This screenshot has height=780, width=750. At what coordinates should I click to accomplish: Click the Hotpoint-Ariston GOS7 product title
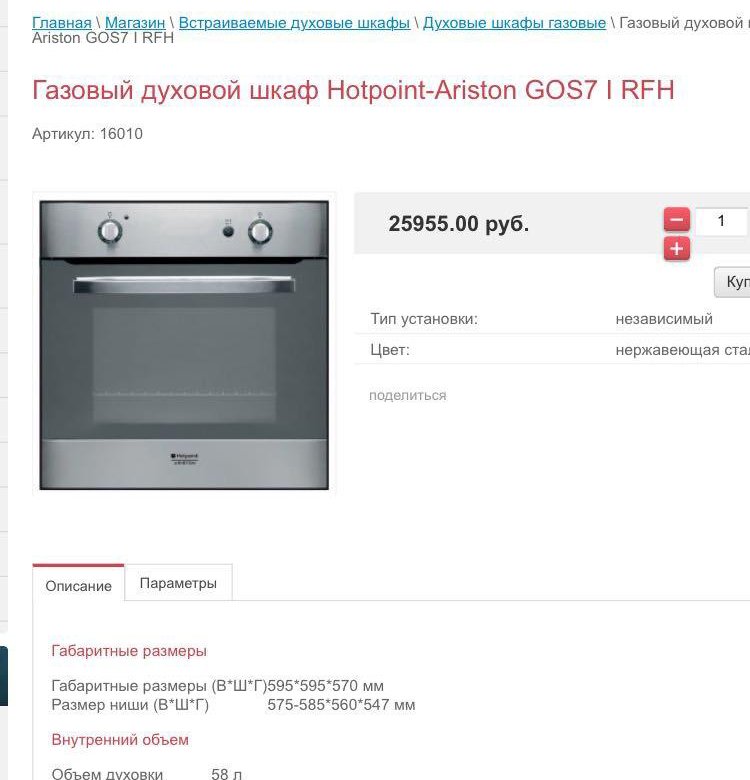[x=353, y=90]
